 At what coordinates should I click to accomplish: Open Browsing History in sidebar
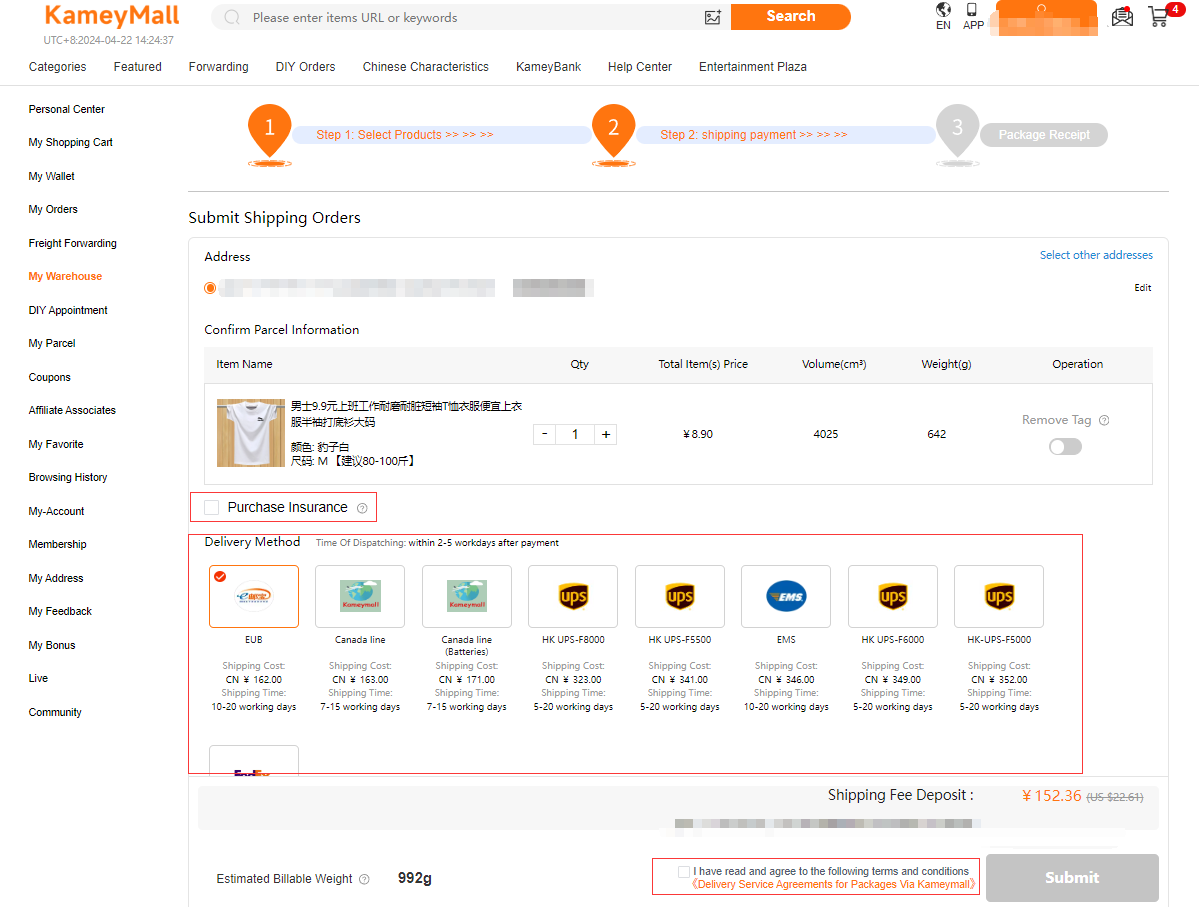click(x=68, y=477)
